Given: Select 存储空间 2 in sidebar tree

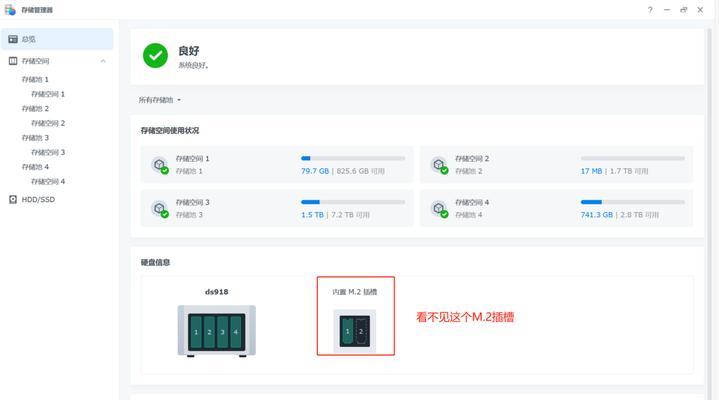Looking at the screenshot, I should 48,123.
